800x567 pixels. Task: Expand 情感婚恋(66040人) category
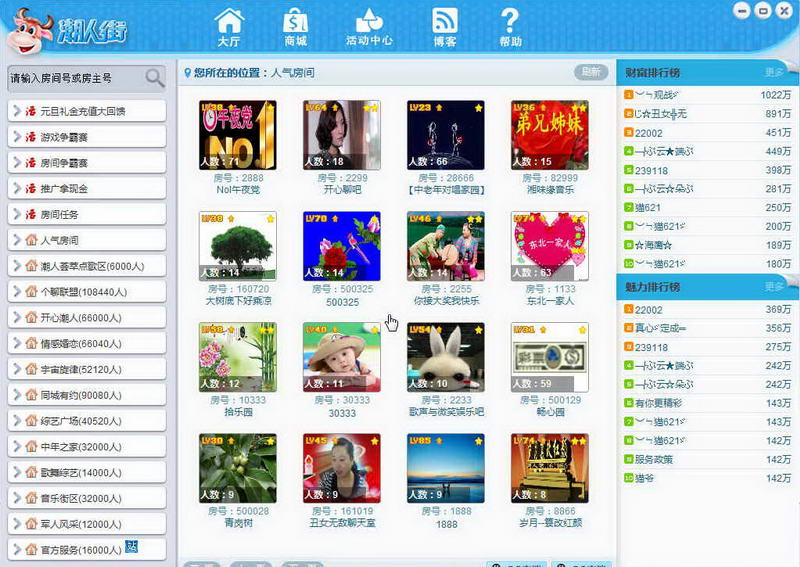coord(87,343)
